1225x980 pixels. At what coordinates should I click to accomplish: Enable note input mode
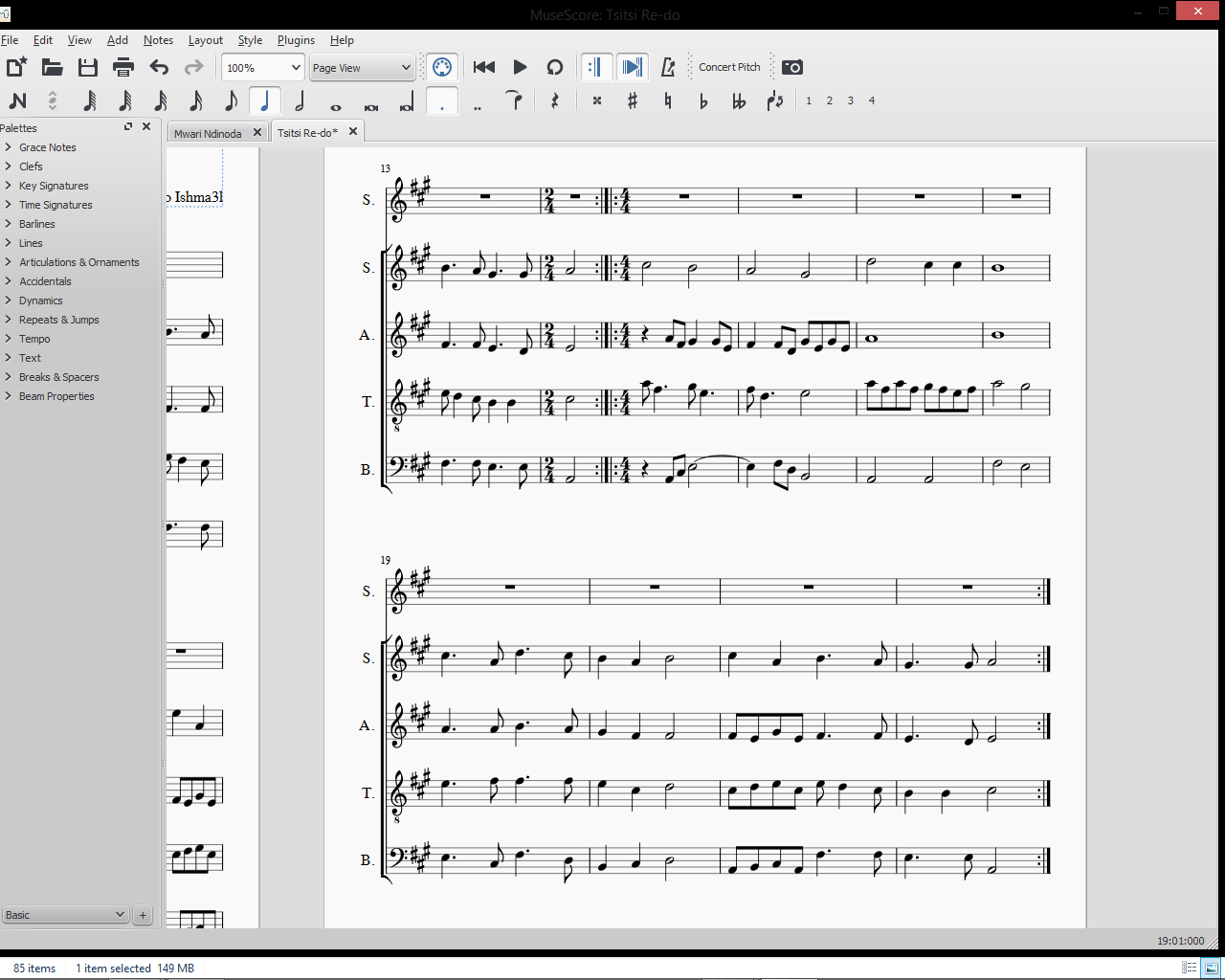click(17, 100)
